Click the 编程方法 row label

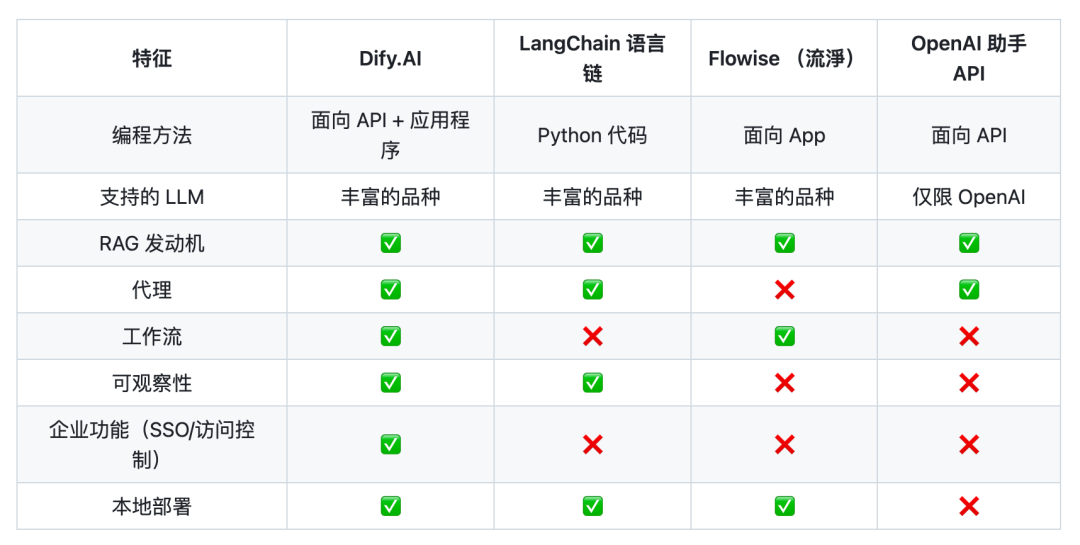click(x=152, y=135)
